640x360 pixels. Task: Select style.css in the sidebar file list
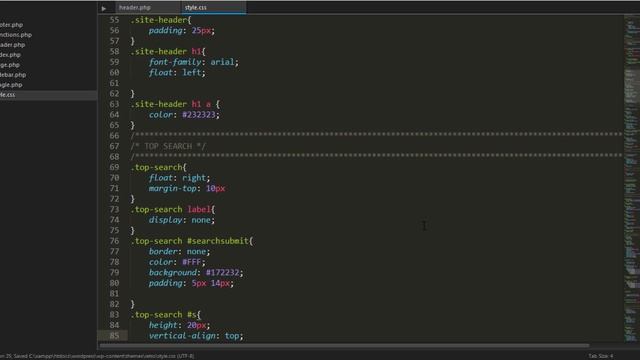[48, 95]
